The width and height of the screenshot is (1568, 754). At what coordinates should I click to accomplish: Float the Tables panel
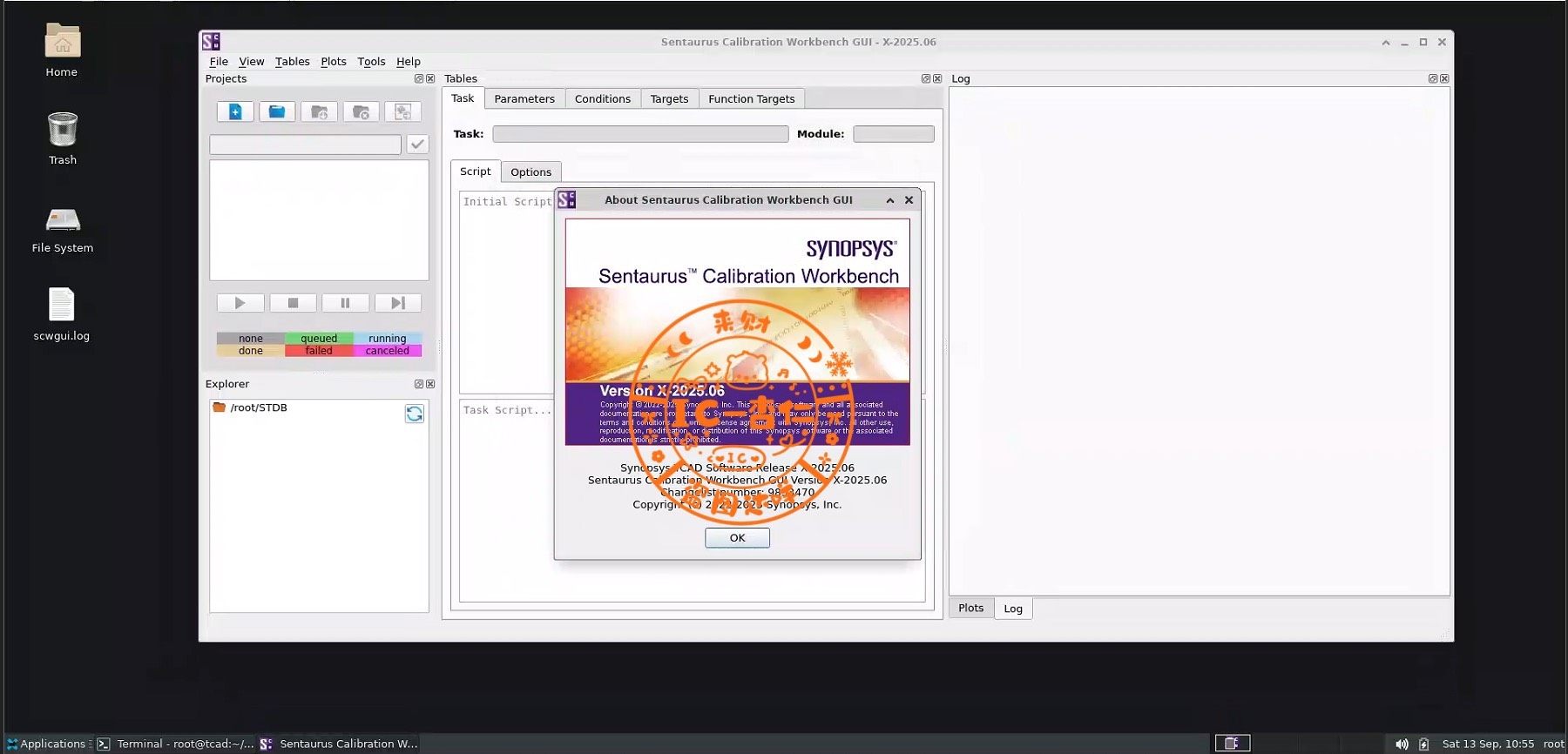tap(926, 78)
